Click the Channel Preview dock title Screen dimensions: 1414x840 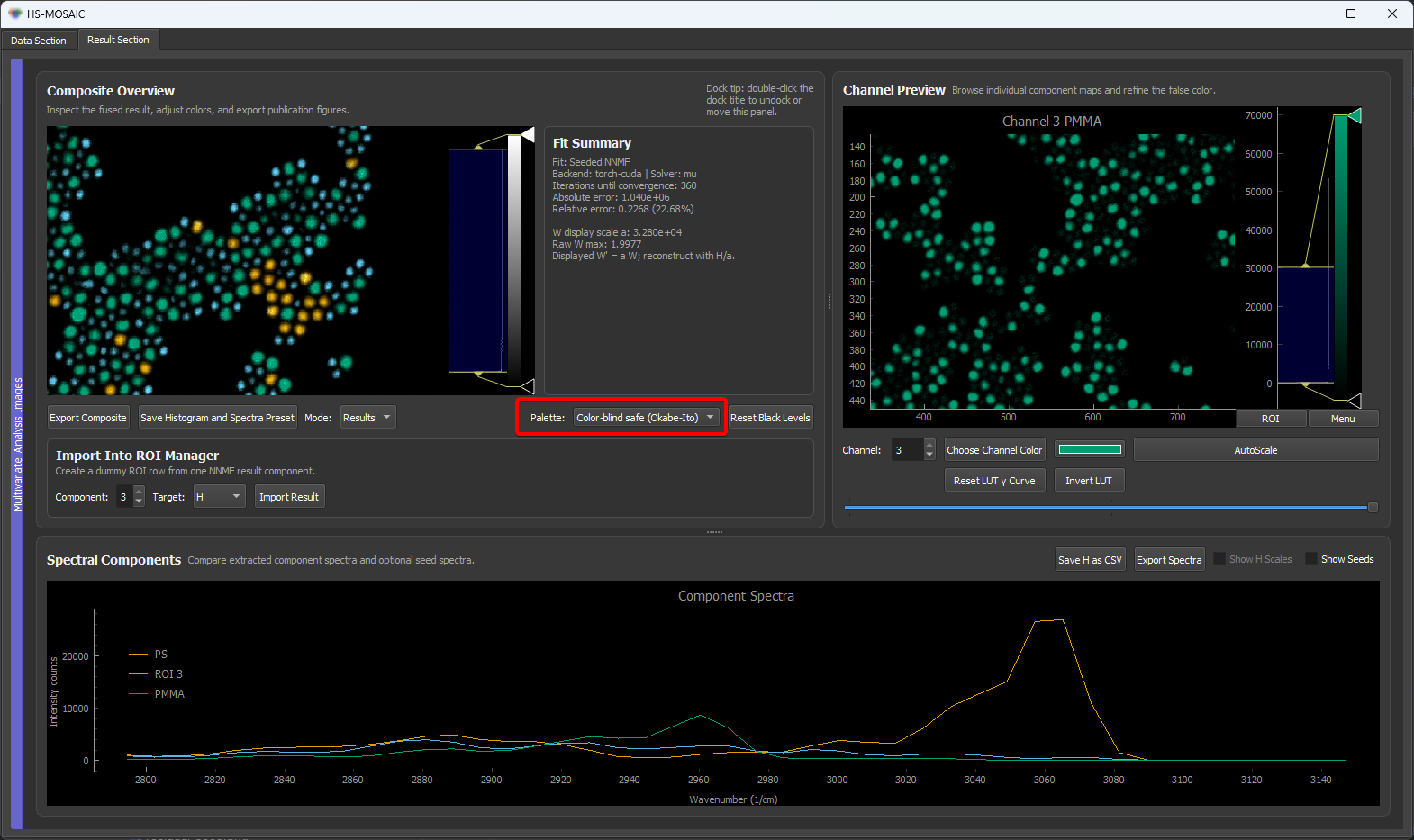click(x=894, y=90)
